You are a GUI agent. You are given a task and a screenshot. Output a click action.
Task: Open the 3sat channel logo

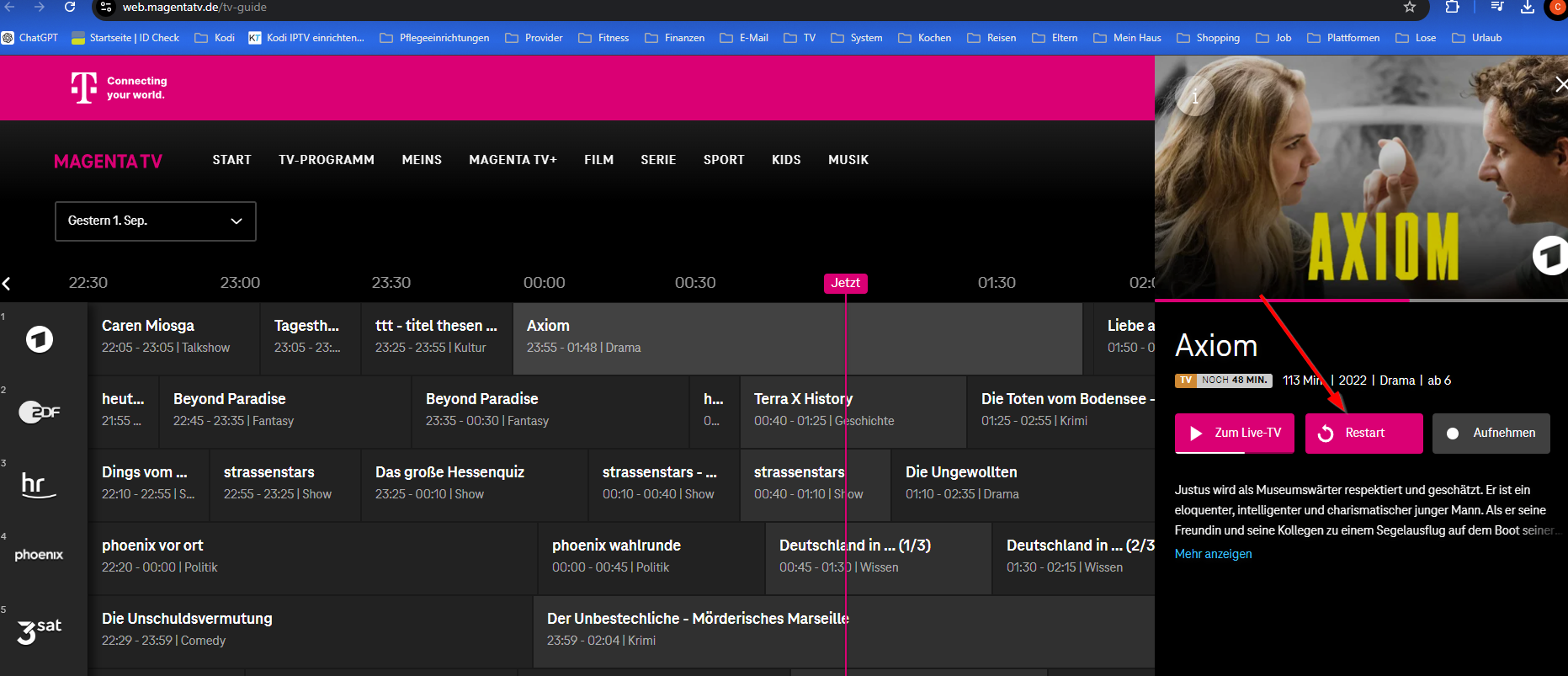[x=40, y=631]
